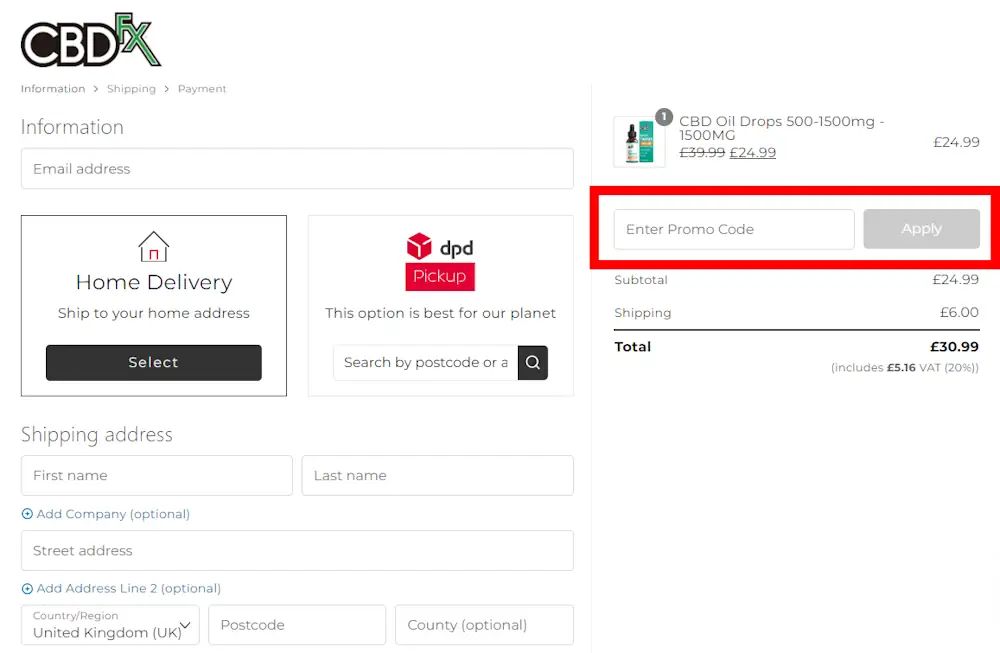Click the VAT note '(includes £5.16 VAT (20%))'
Viewport: 1000px width, 653px height.
tap(904, 368)
